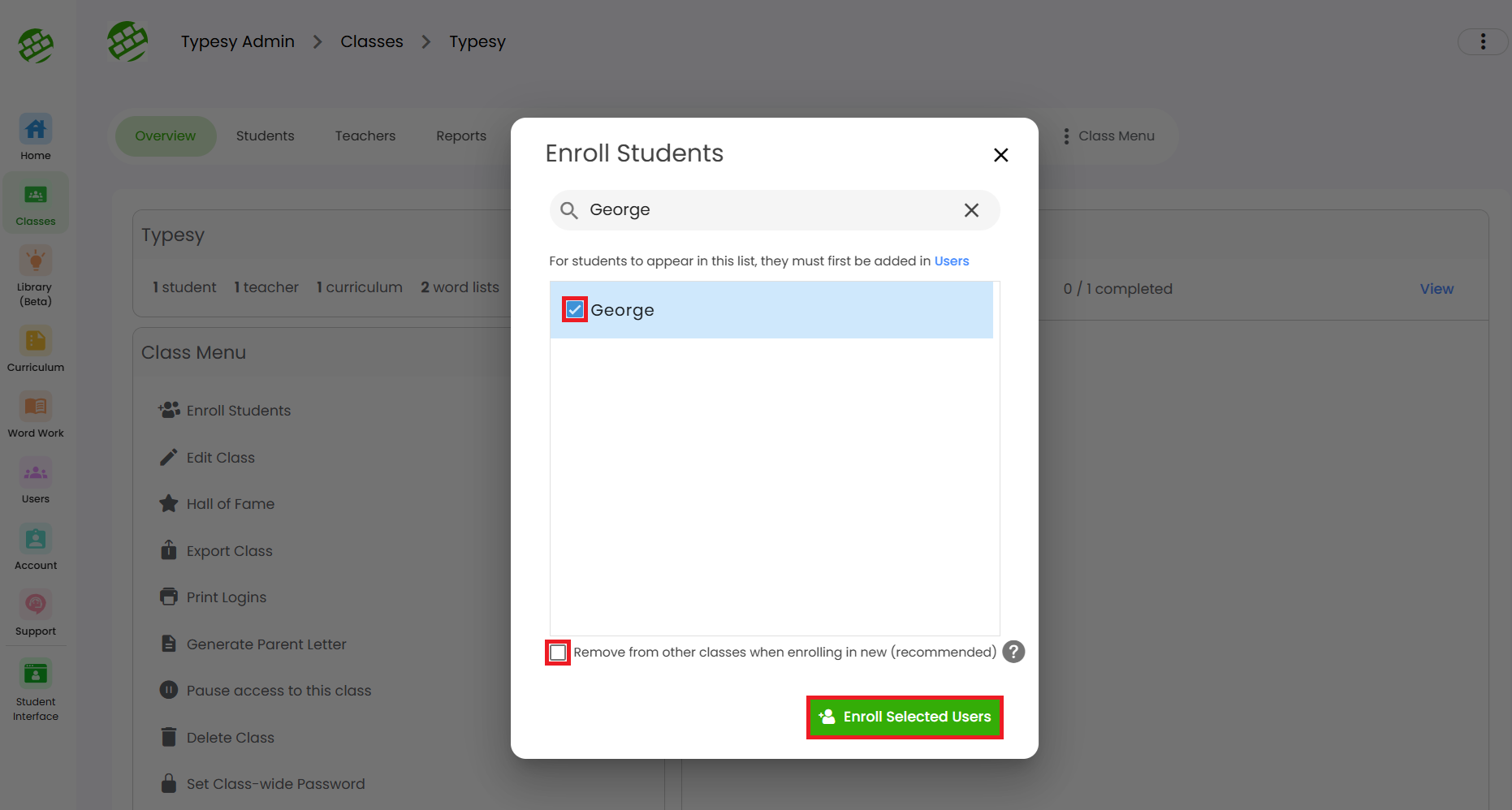Follow the Users link in dialog

[952, 261]
